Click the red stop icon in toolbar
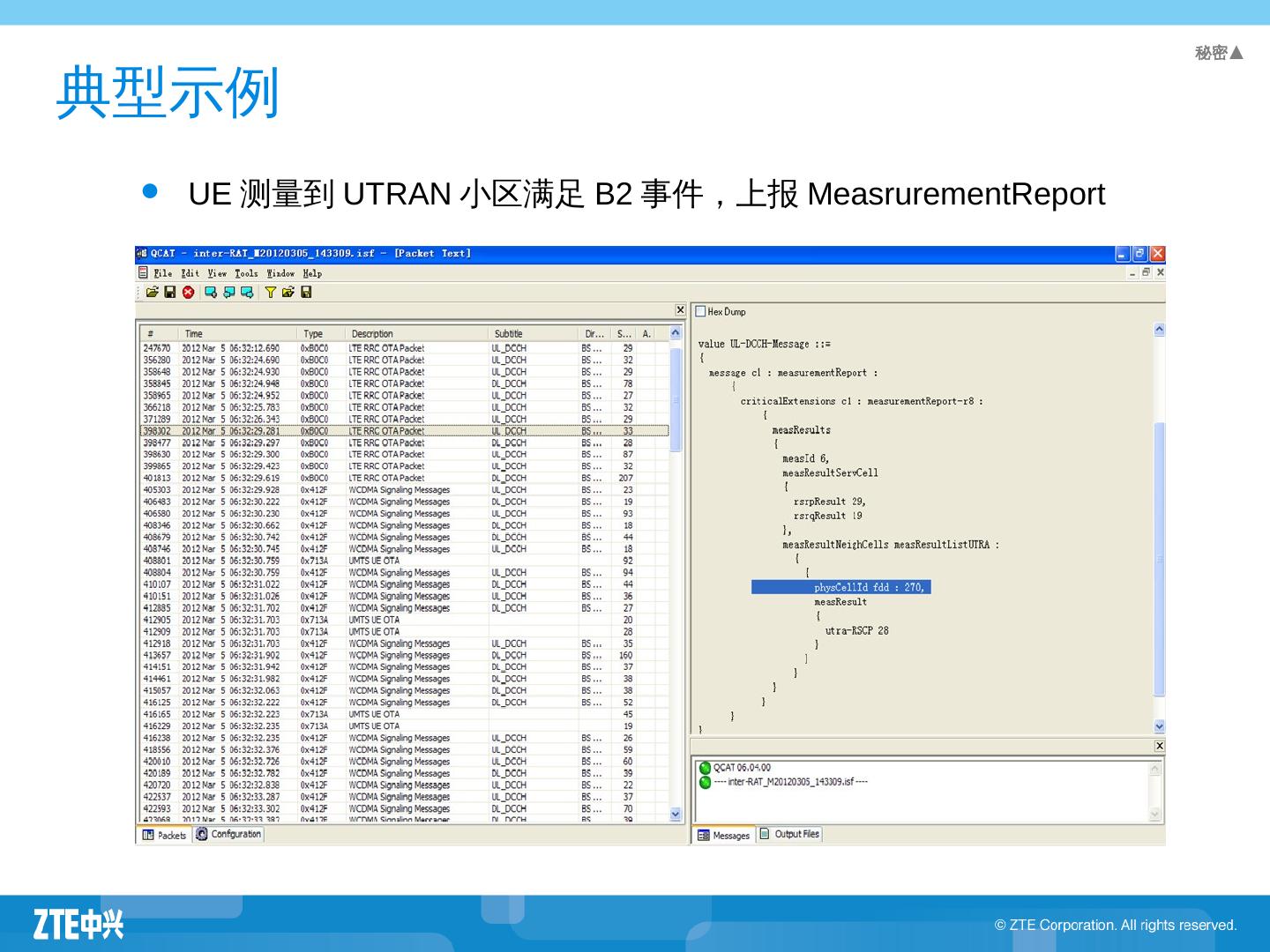This screenshot has height=952, width=1270. (189, 293)
